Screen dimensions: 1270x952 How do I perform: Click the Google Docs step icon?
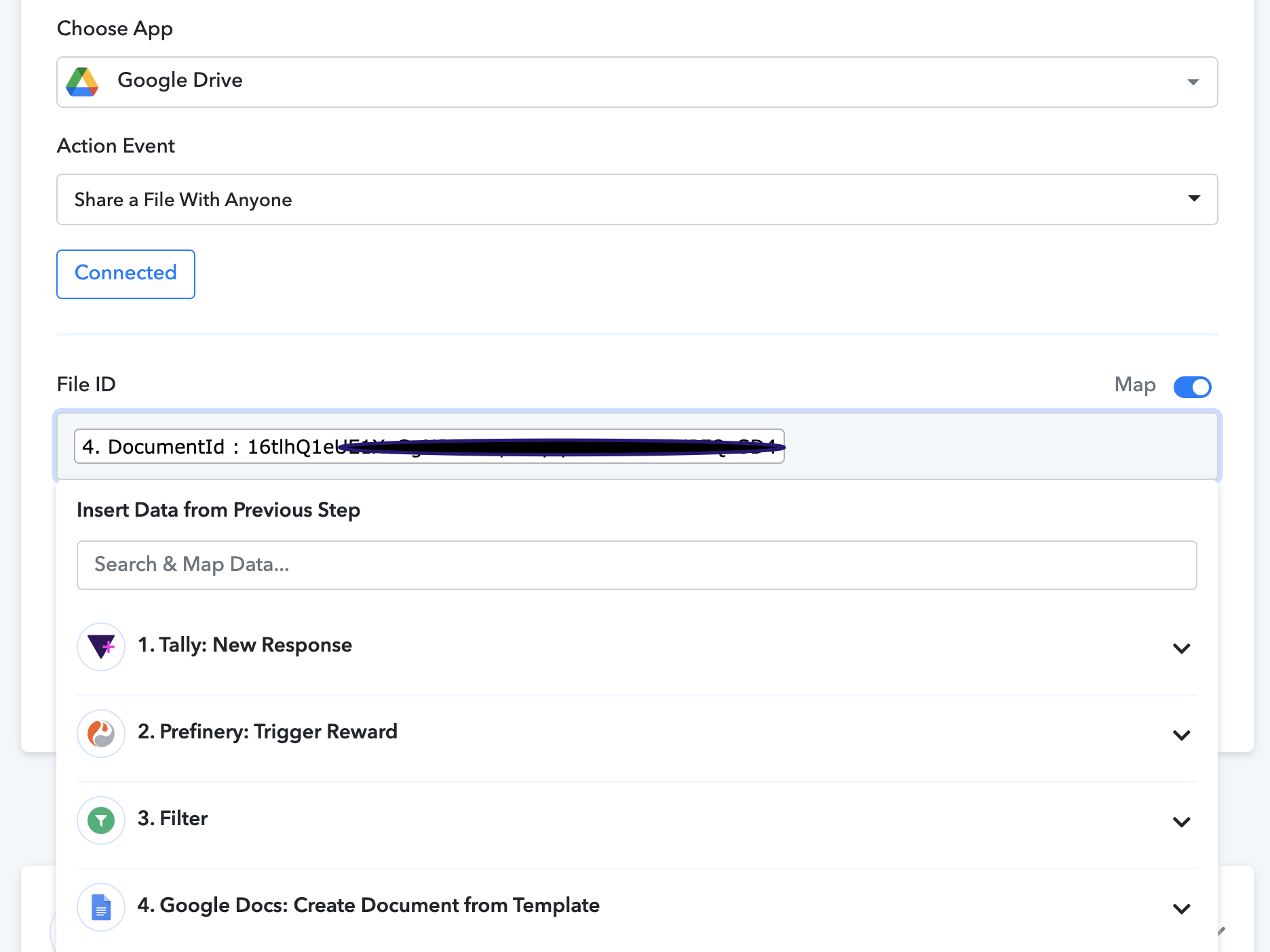point(101,907)
